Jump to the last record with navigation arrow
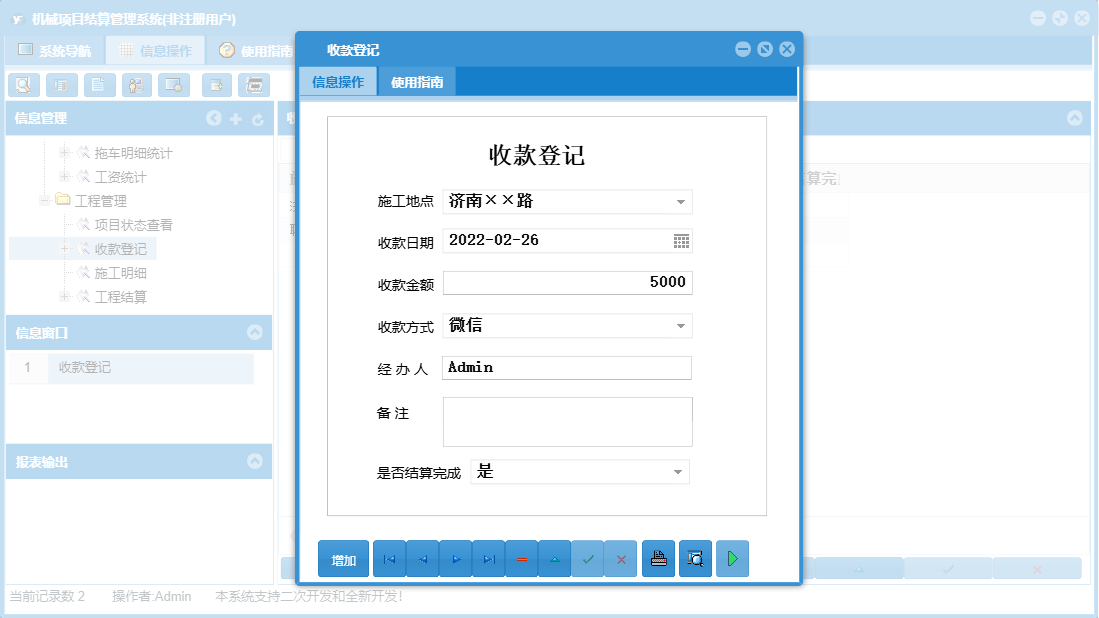 (488, 558)
